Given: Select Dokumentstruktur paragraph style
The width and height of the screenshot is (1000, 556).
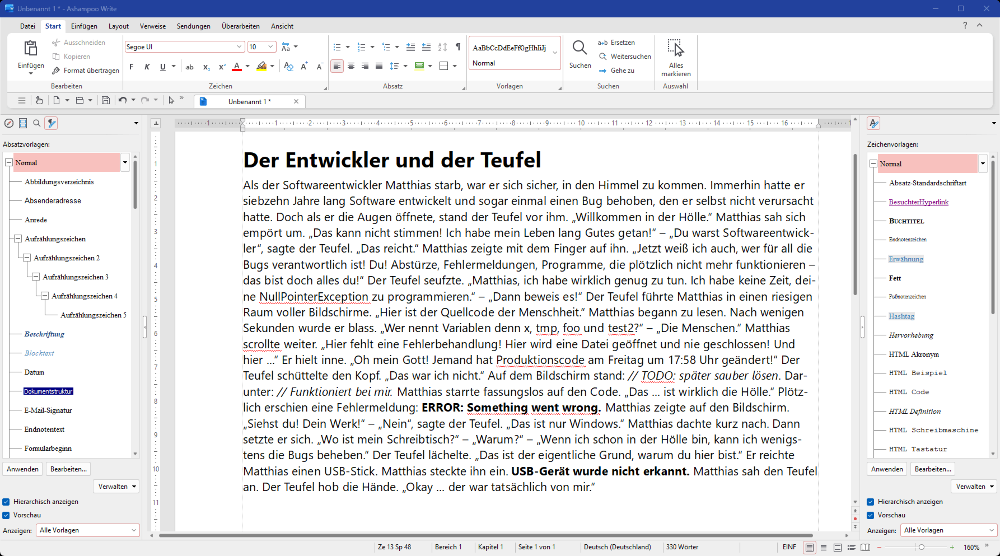Looking at the screenshot, I should tap(48, 391).
